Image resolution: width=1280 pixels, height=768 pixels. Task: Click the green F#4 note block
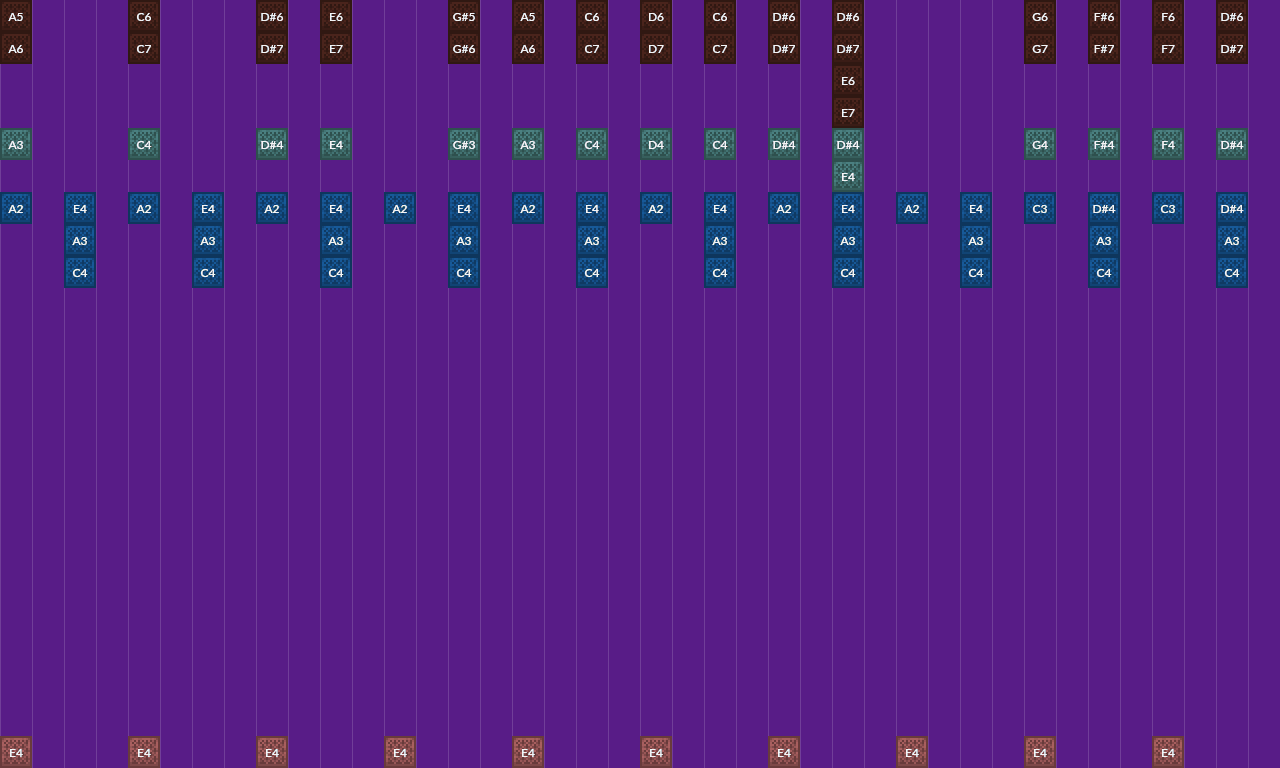pyautogui.click(x=1104, y=144)
